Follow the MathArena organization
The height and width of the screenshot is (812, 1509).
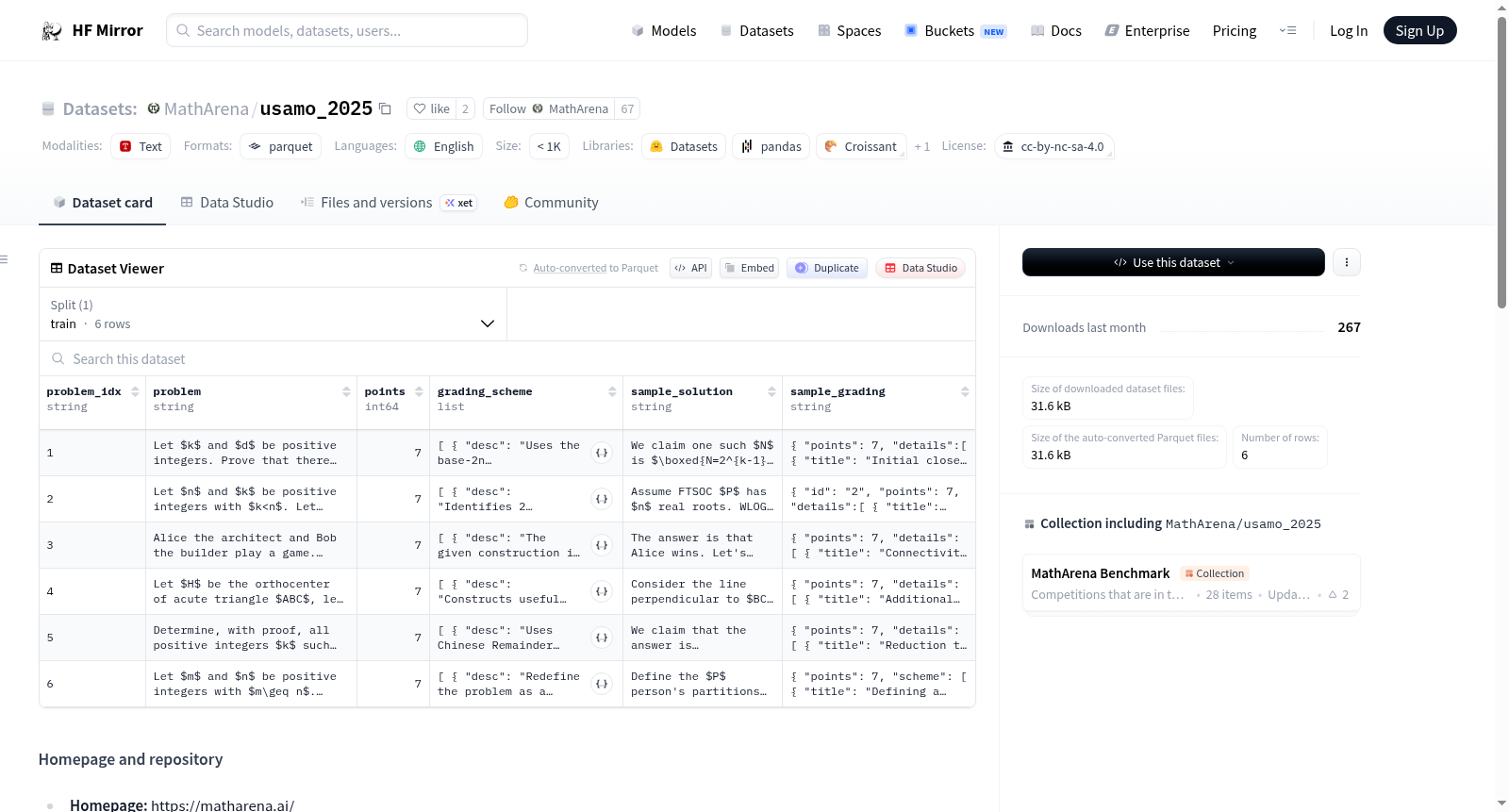coord(549,108)
